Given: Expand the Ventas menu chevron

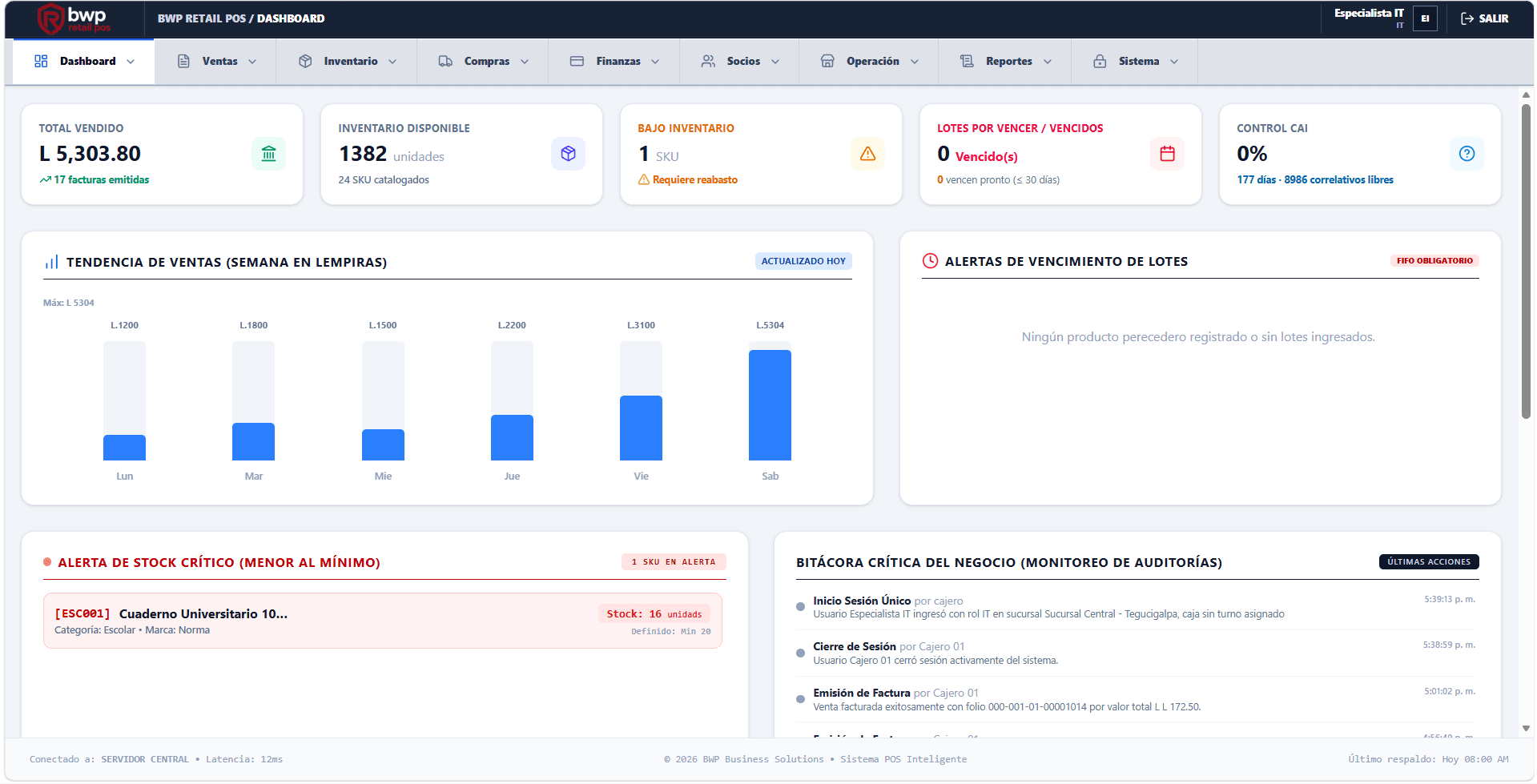Looking at the screenshot, I should click(252, 62).
